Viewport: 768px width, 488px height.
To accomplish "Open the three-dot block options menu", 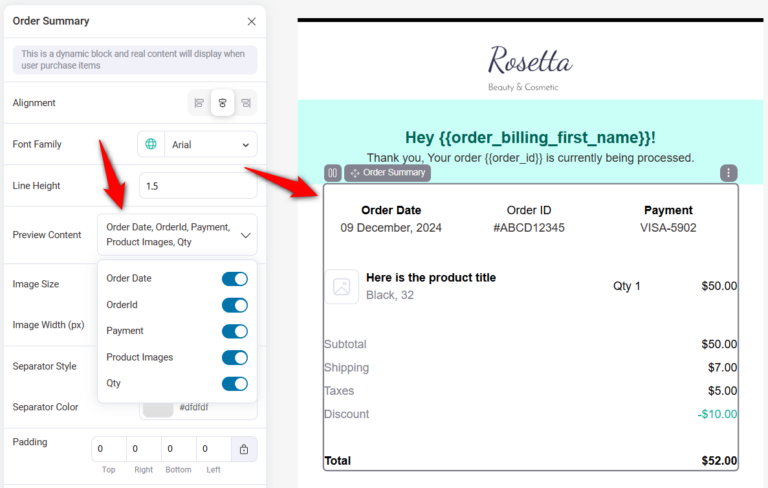I will pyautogui.click(x=729, y=173).
